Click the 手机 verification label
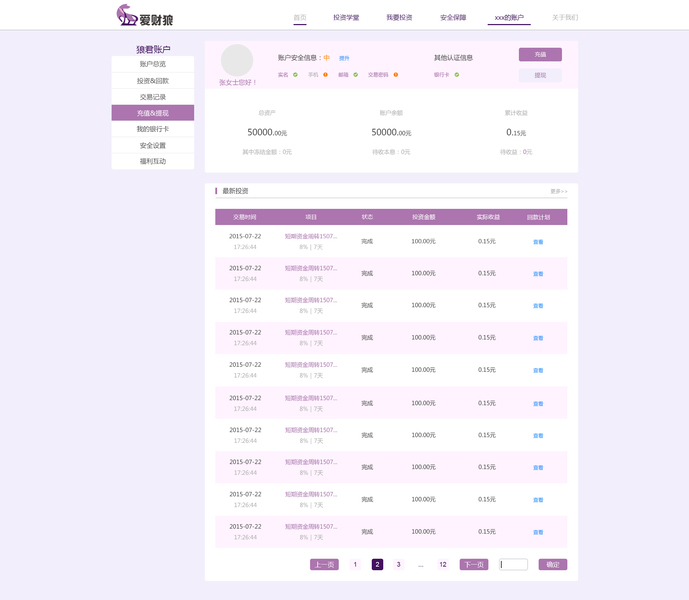 [x=313, y=75]
